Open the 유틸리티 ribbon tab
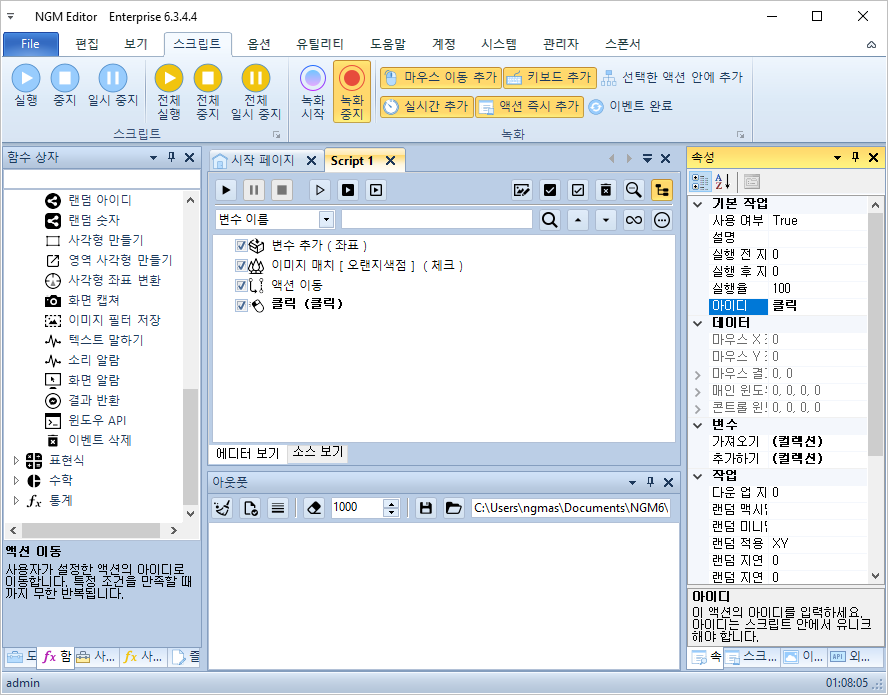 pyautogui.click(x=320, y=44)
